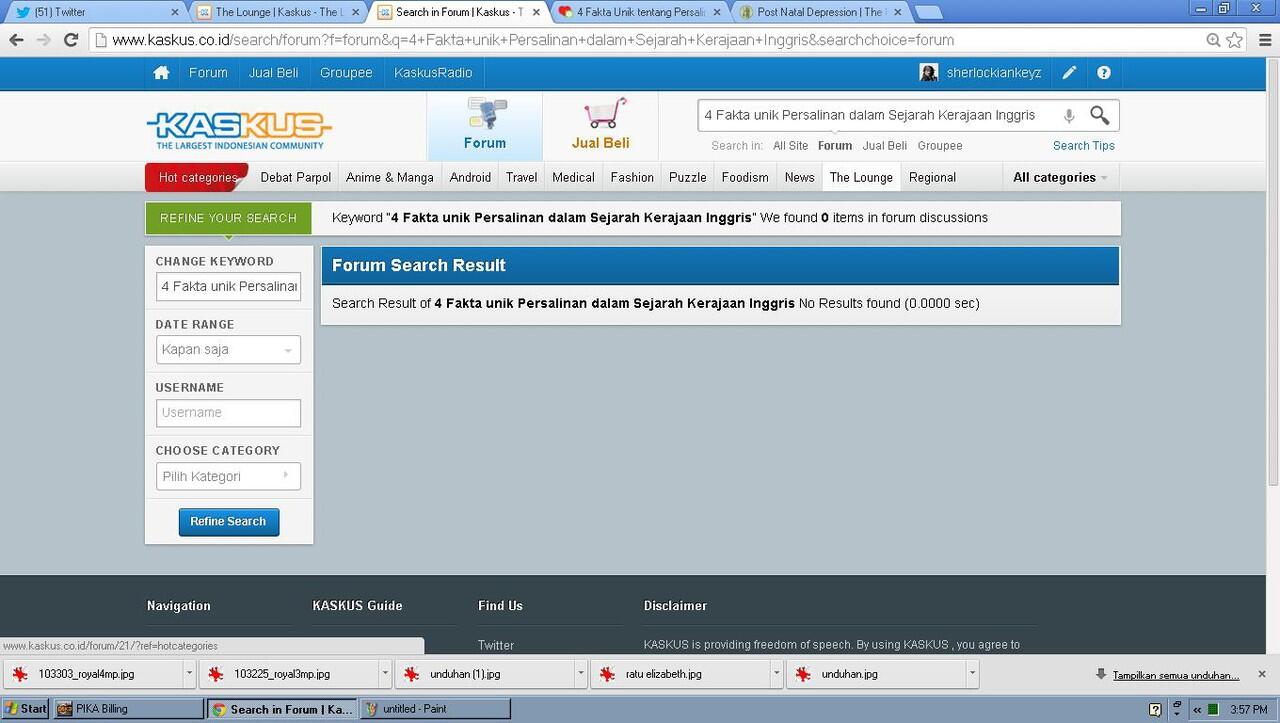Click the pencil edit icon in top bar

(1069, 73)
